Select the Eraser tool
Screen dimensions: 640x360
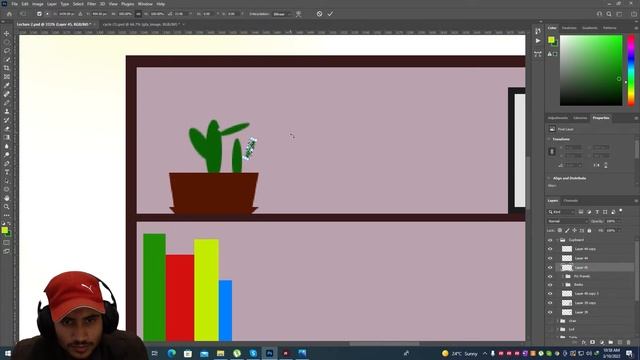coord(7,129)
